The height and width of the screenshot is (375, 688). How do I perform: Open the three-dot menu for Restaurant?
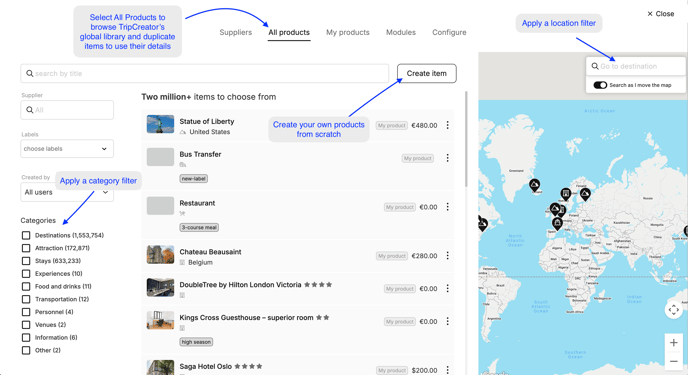[447, 207]
